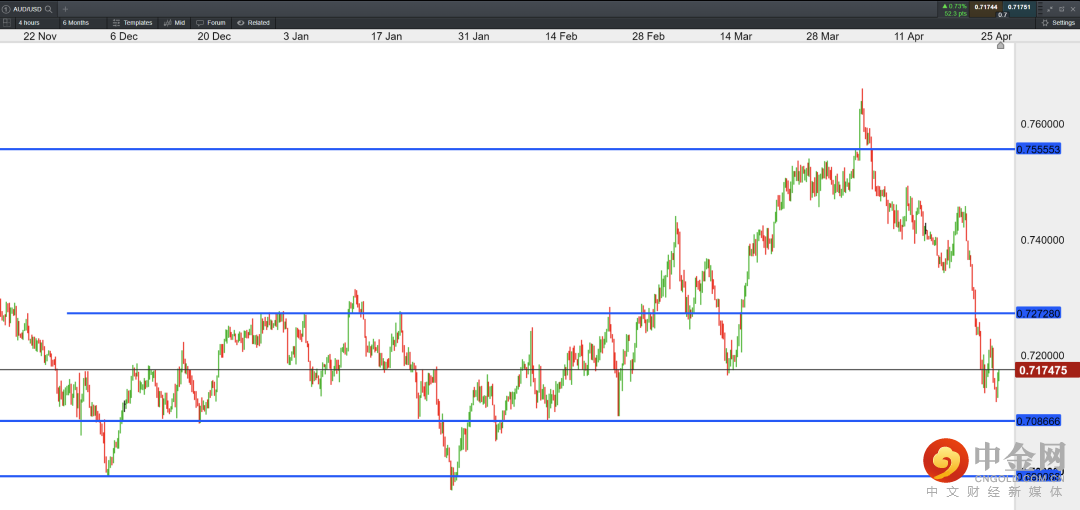Image resolution: width=1080 pixels, height=510 pixels.
Task: Click the 25 Apr date label
Action: [995, 37]
